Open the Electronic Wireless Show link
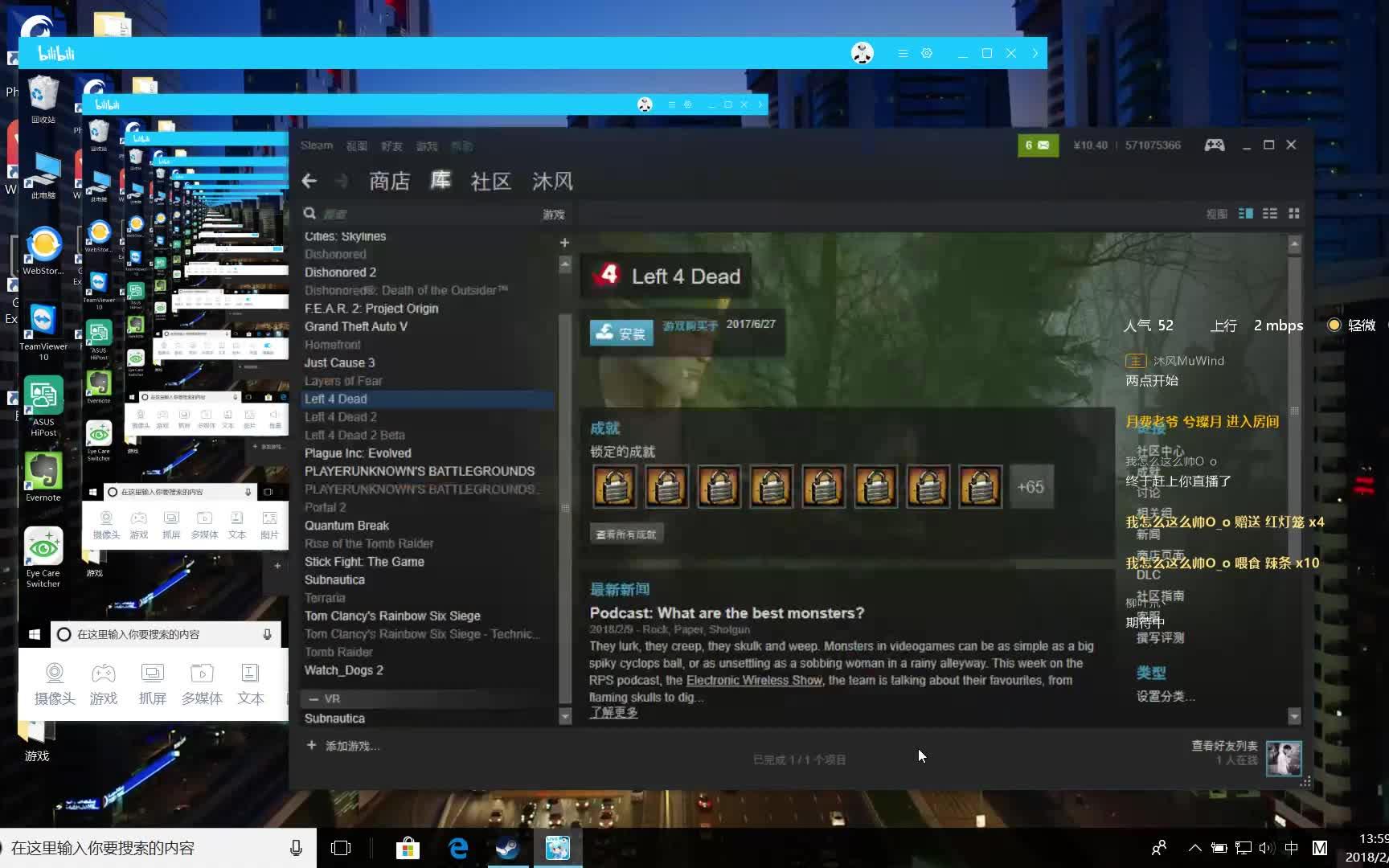 coord(754,680)
